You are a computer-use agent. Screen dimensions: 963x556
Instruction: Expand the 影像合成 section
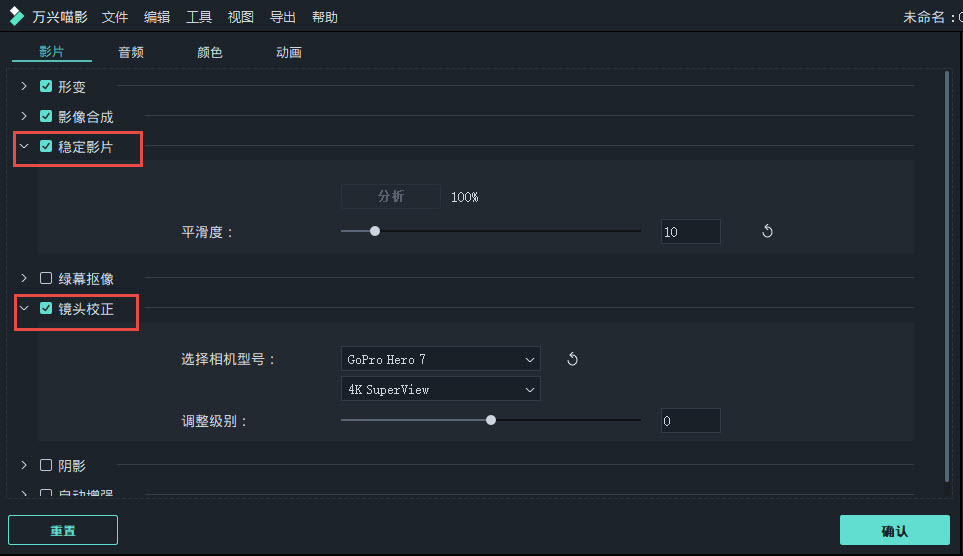24,116
